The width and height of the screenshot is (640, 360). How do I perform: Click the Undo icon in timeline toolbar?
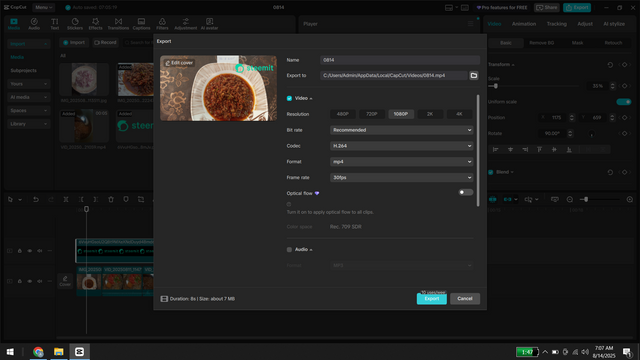point(36,199)
